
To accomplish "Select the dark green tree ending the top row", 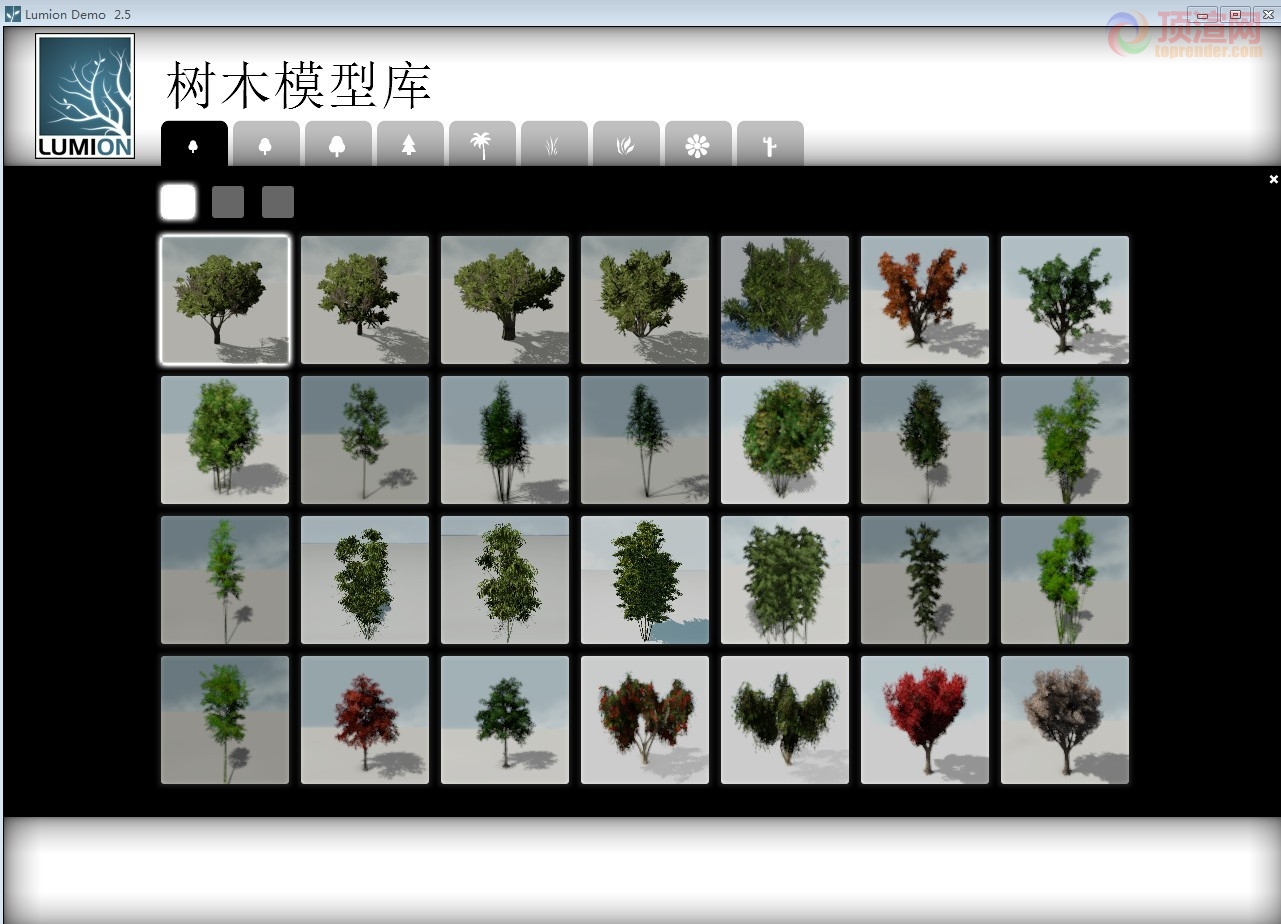I will point(1065,300).
